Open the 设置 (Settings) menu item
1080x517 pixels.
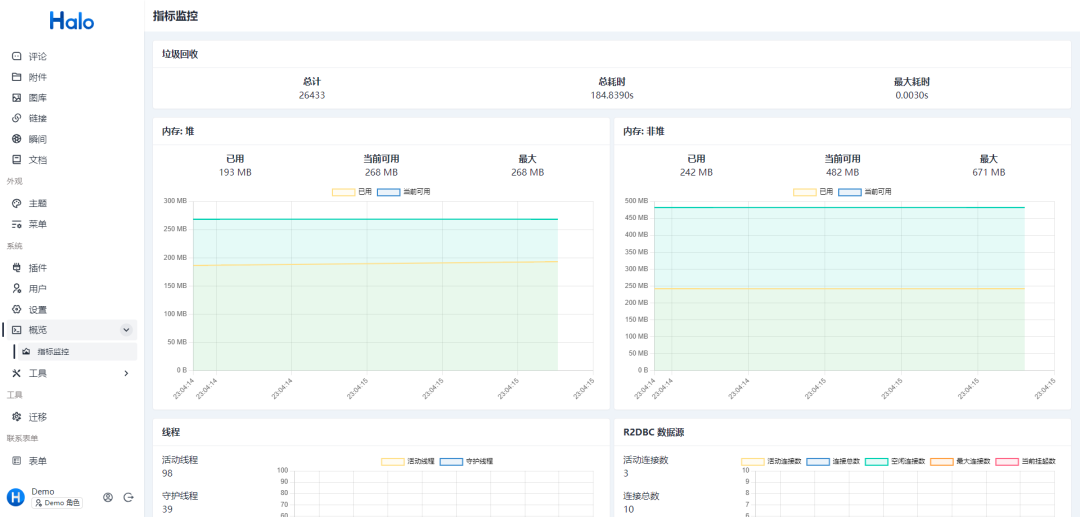click(37, 309)
